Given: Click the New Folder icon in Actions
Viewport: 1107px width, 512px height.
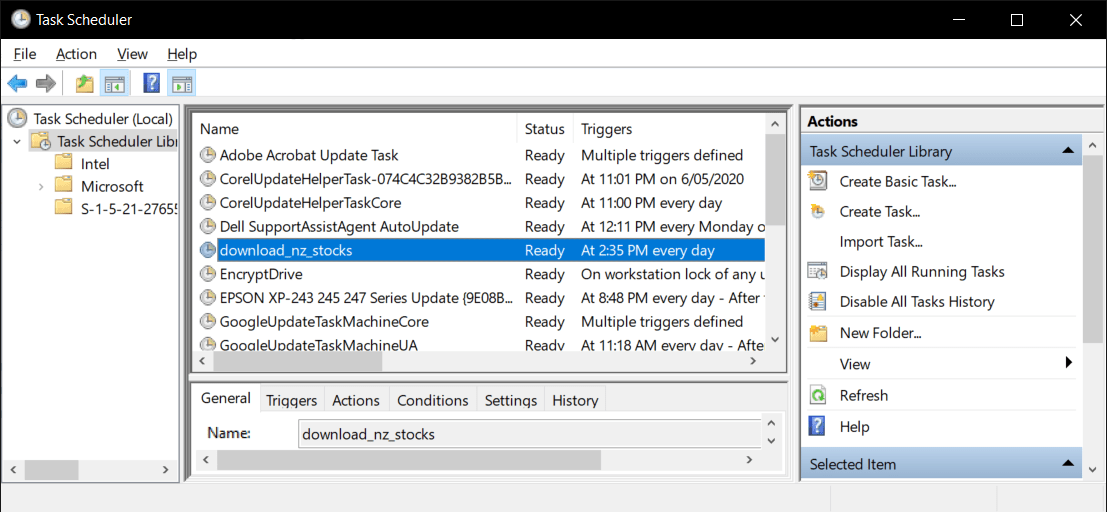Looking at the screenshot, I should [818, 333].
